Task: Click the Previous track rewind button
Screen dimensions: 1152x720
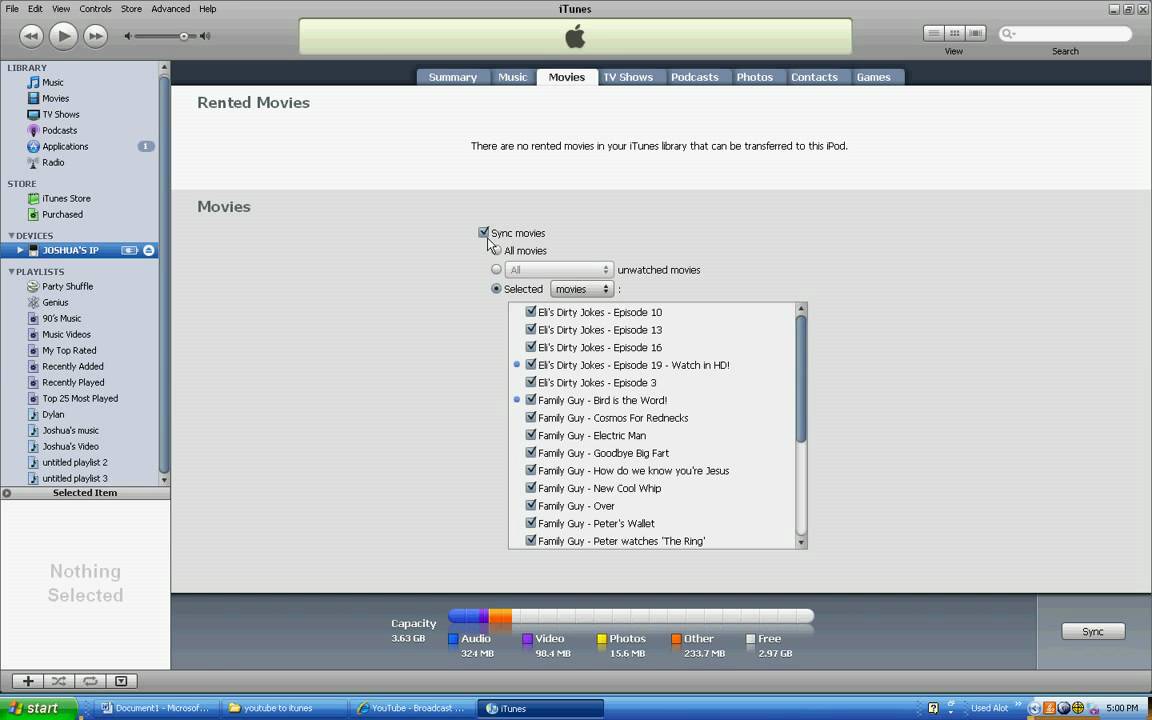Action: [31, 36]
